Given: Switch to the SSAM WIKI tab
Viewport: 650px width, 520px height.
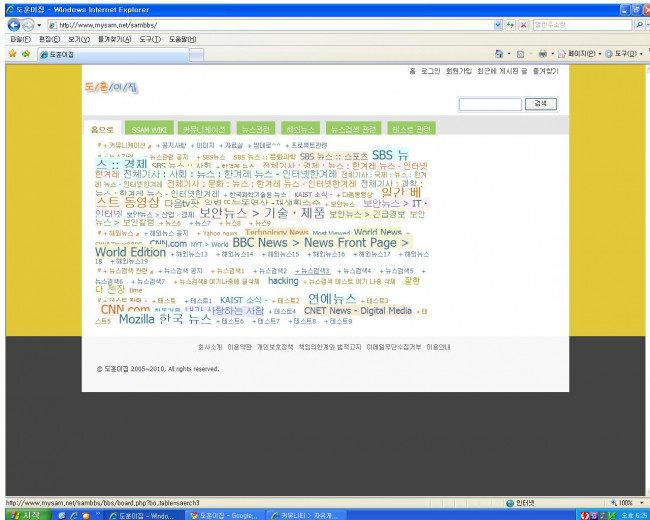Looking at the screenshot, I should pyautogui.click(x=149, y=129).
